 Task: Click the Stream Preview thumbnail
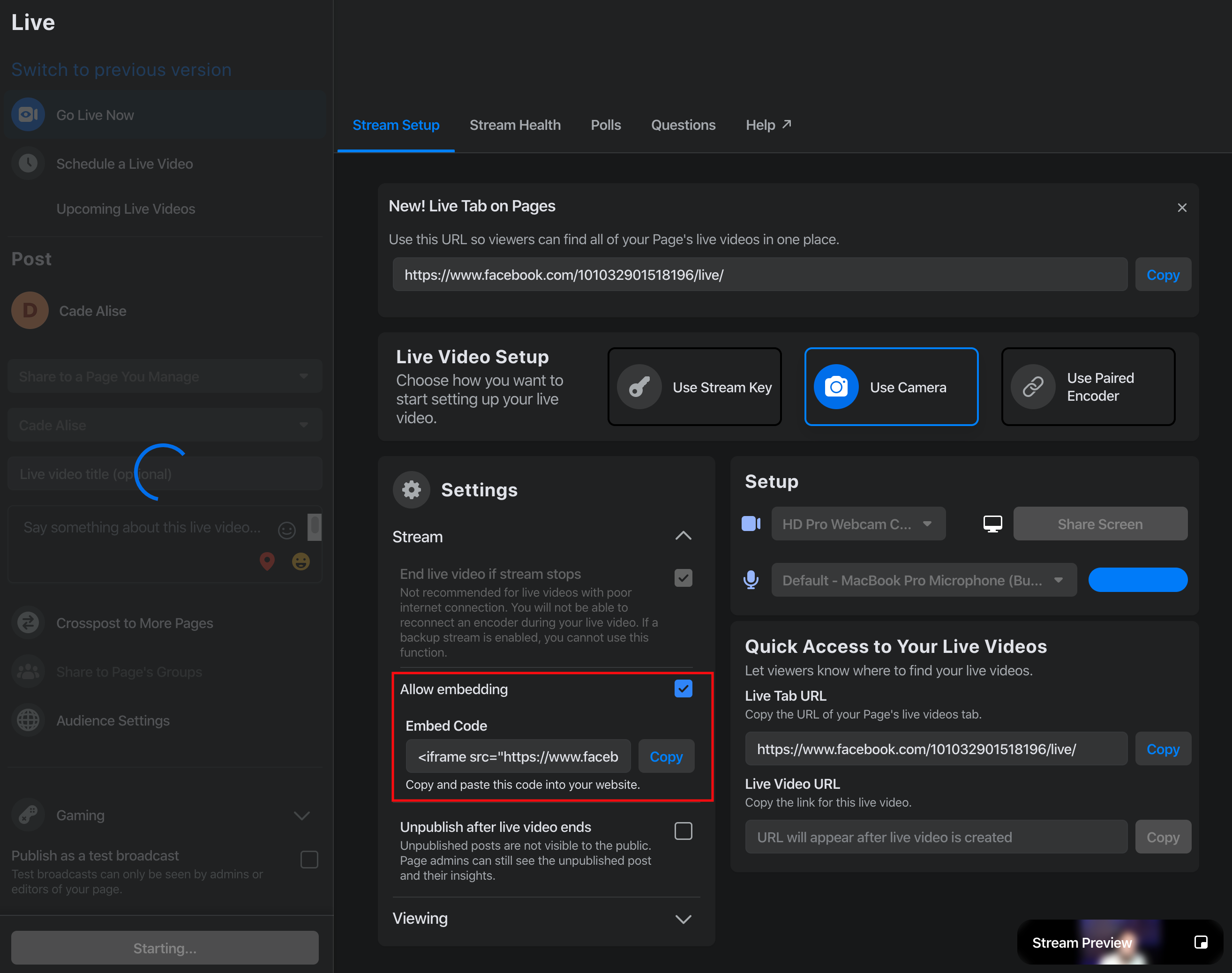click(1120, 942)
